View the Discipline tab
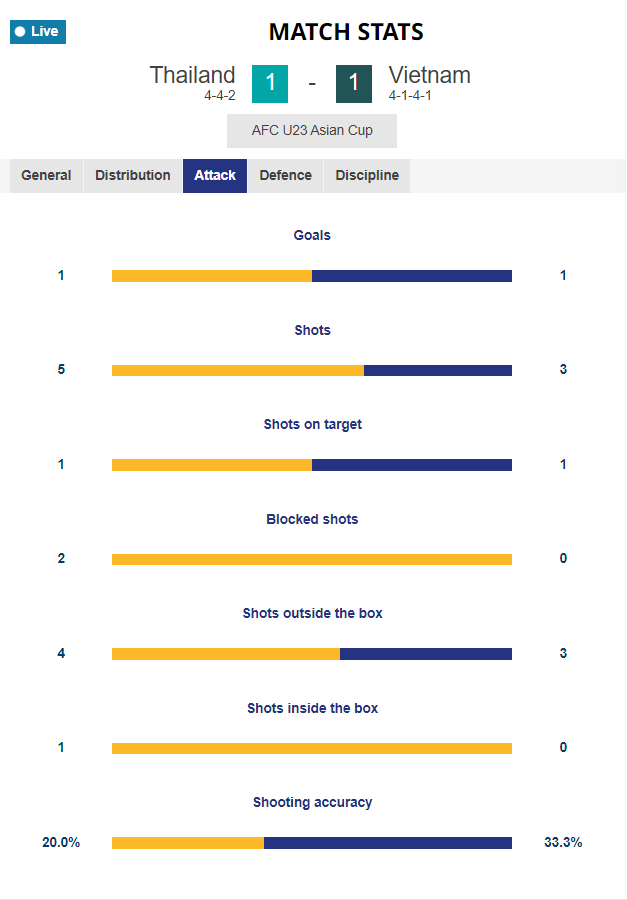 [367, 176]
